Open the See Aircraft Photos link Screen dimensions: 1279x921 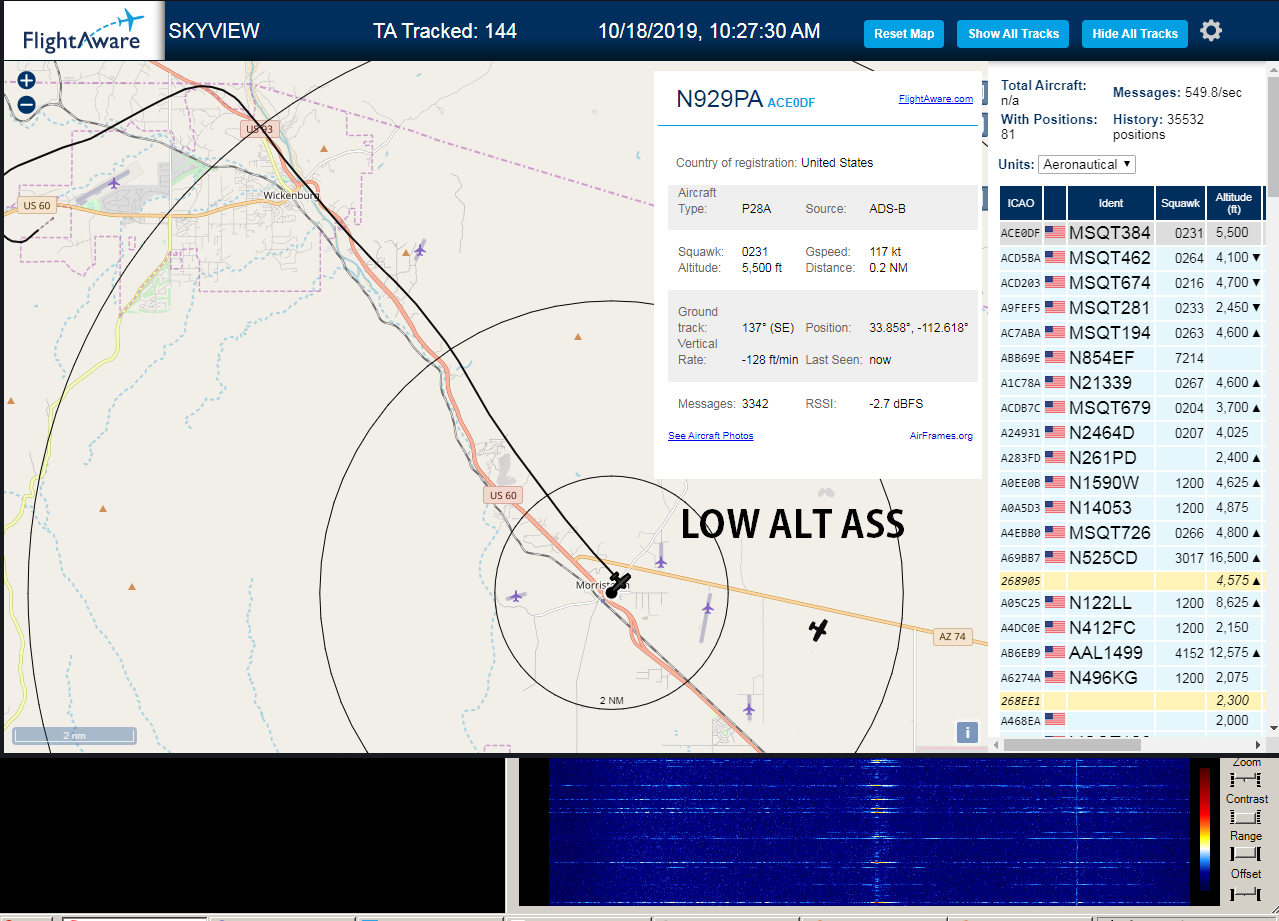pyautogui.click(x=711, y=436)
